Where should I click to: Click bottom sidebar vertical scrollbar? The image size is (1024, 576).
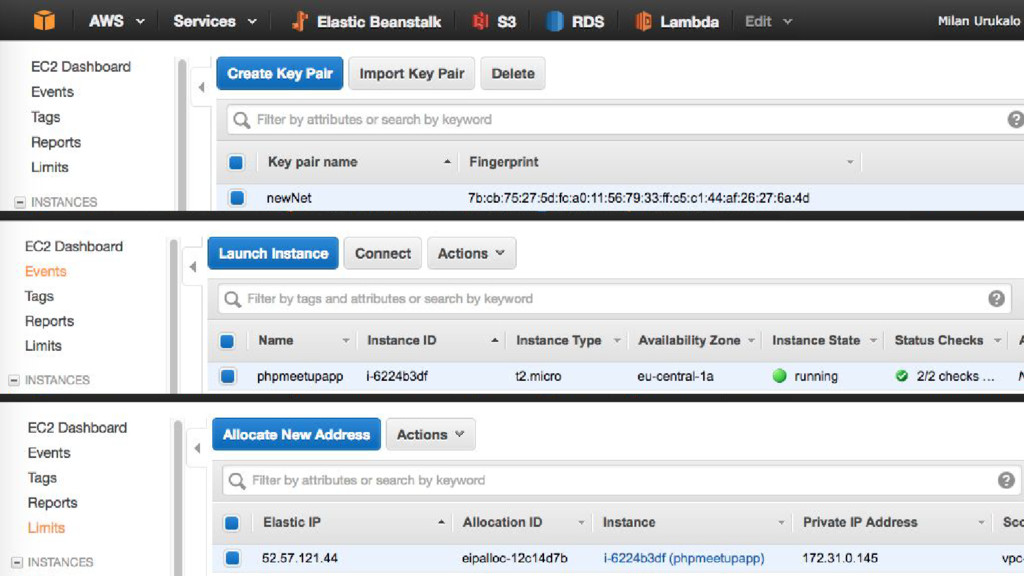(x=178, y=498)
